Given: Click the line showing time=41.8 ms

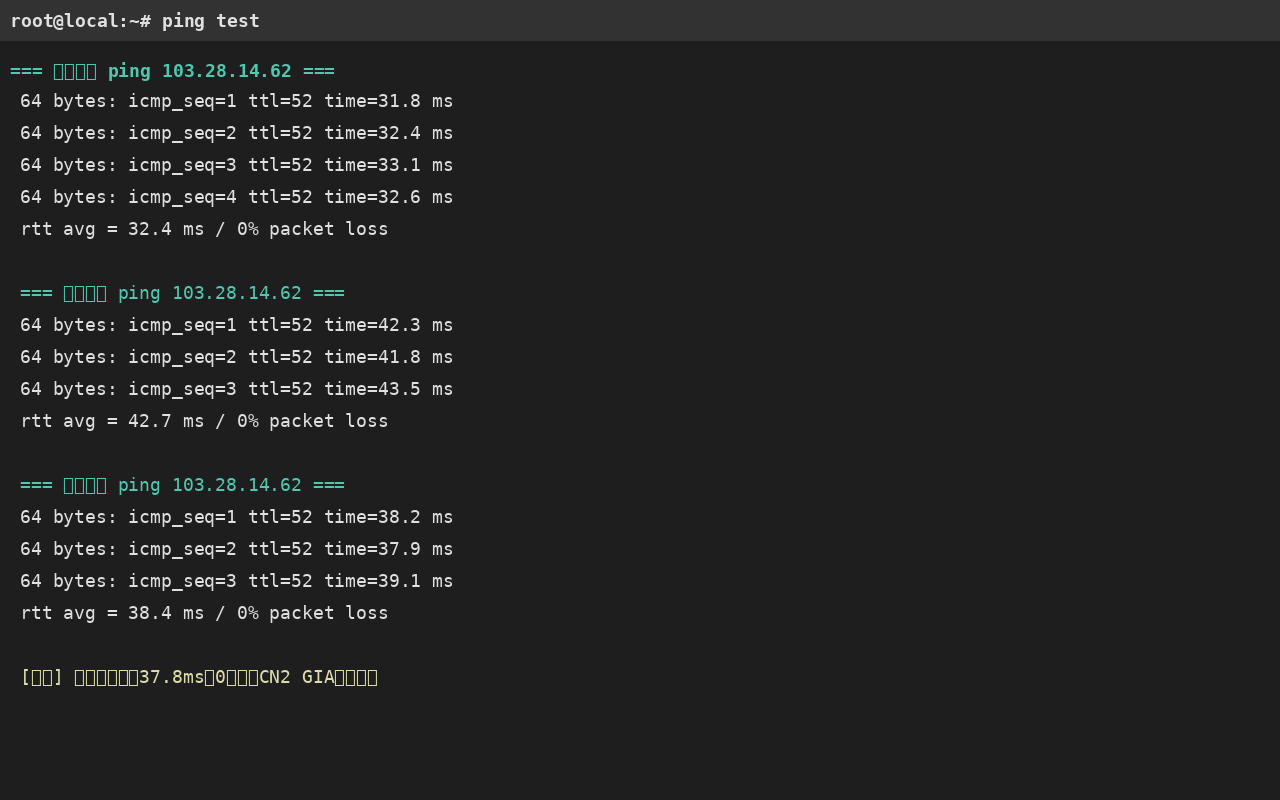Looking at the screenshot, I should [x=237, y=357].
